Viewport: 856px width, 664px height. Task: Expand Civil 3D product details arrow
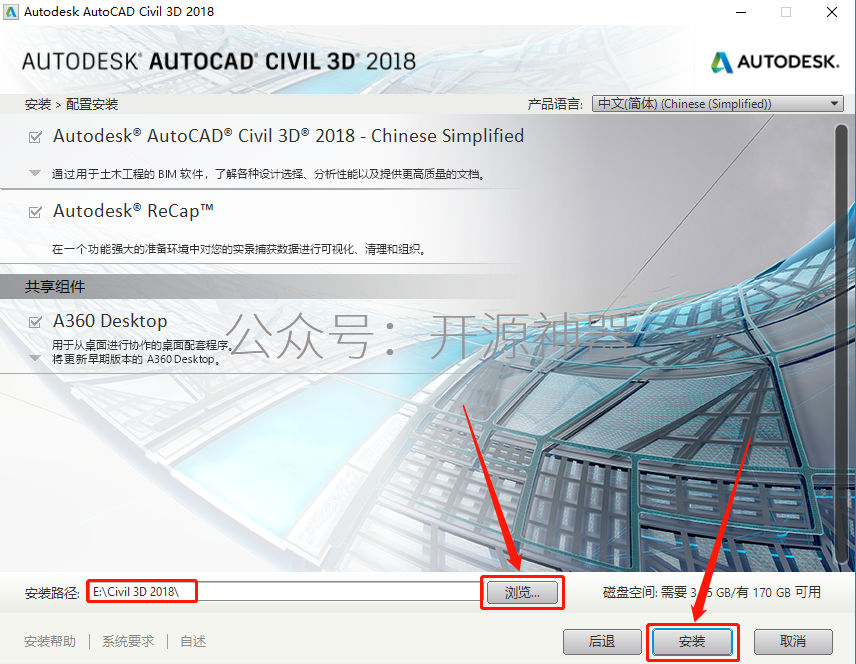(x=35, y=174)
